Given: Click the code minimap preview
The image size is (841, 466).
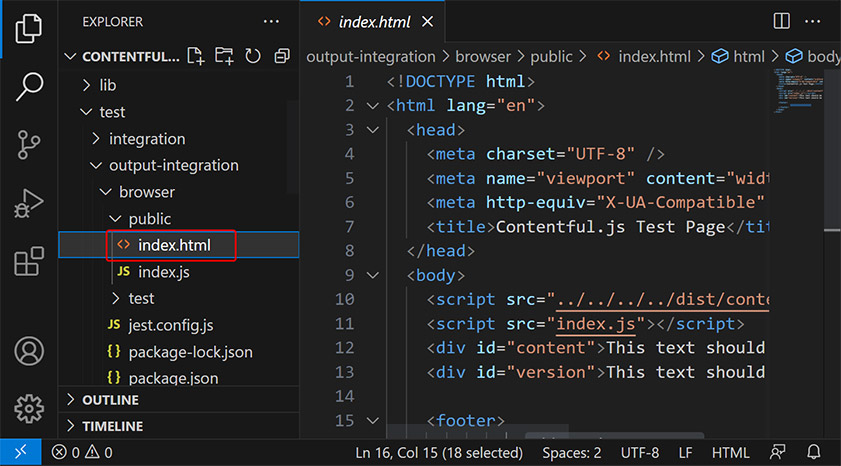Looking at the screenshot, I should point(798,90).
